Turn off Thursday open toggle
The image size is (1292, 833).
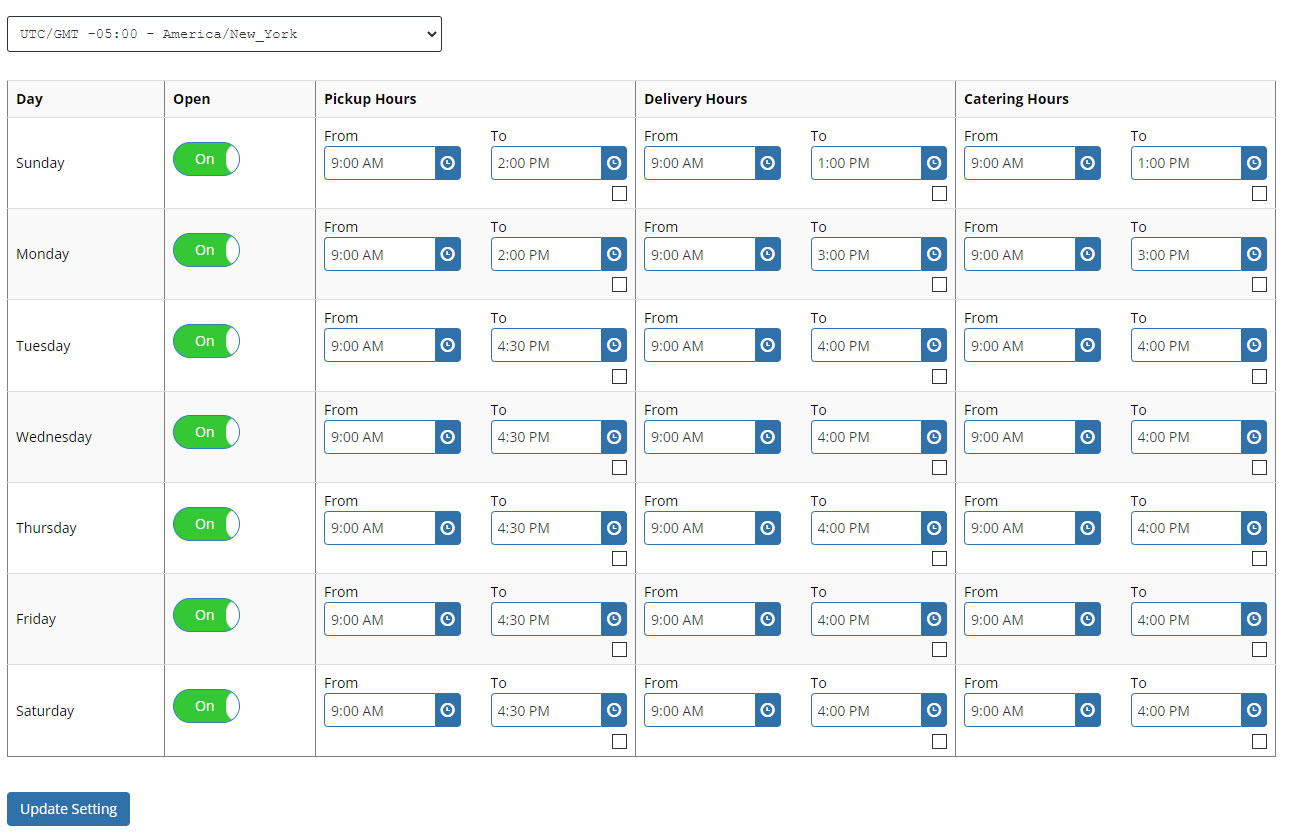point(206,524)
